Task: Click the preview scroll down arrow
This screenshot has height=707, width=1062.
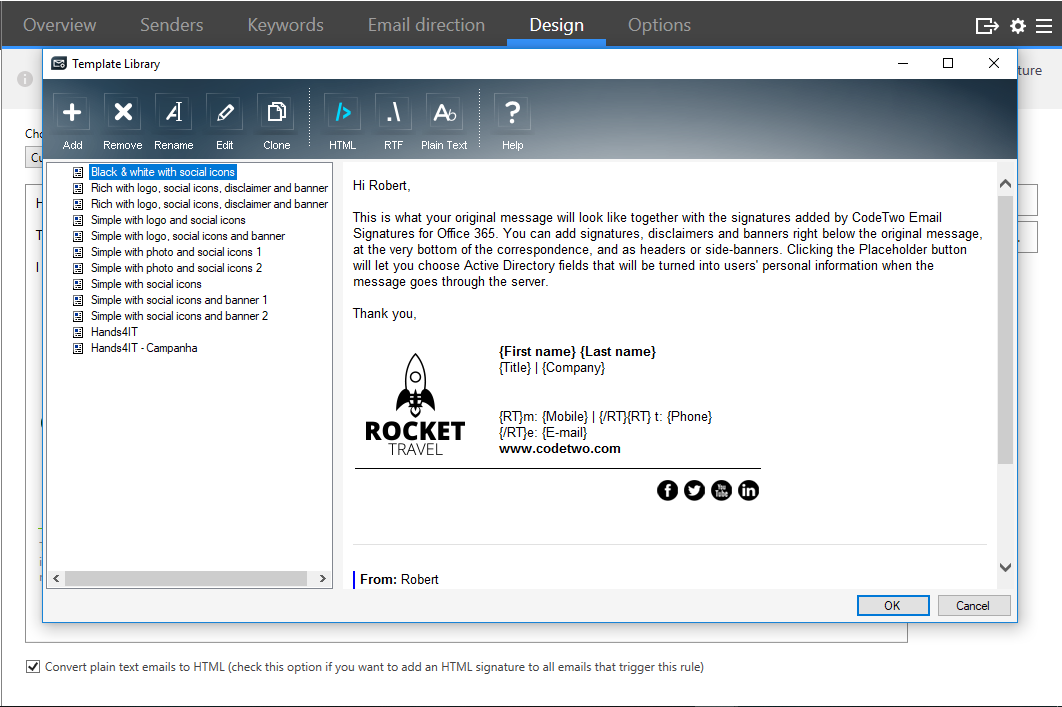Action: coord(1005,567)
